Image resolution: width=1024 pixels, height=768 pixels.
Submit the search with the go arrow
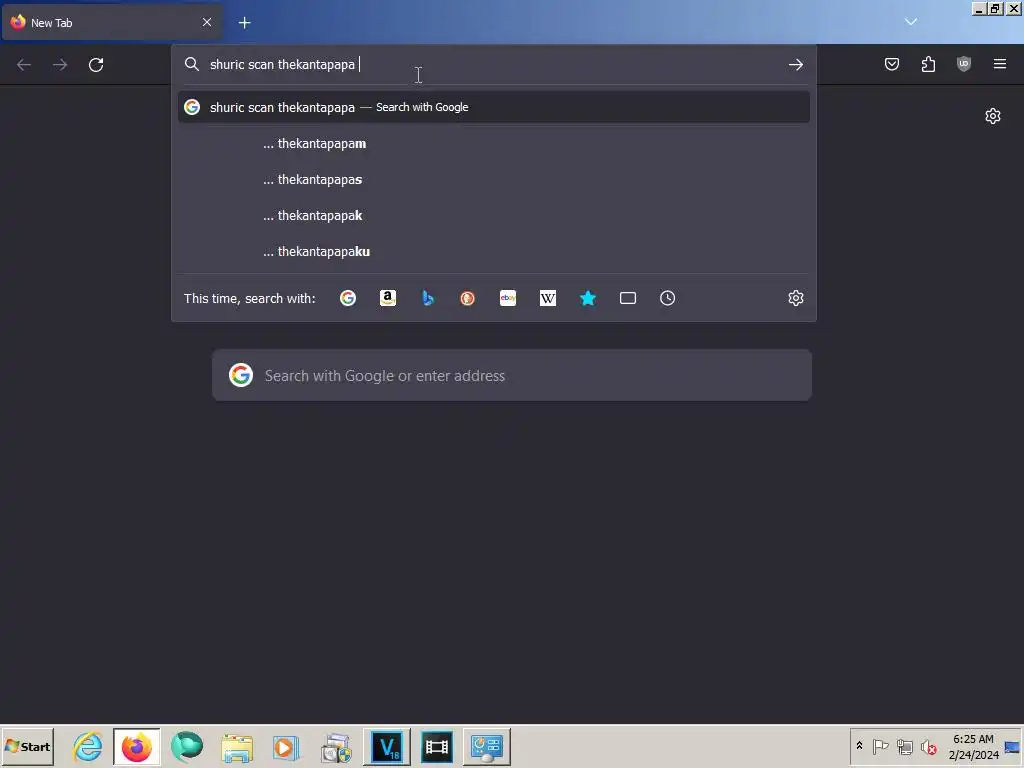click(x=795, y=65)
